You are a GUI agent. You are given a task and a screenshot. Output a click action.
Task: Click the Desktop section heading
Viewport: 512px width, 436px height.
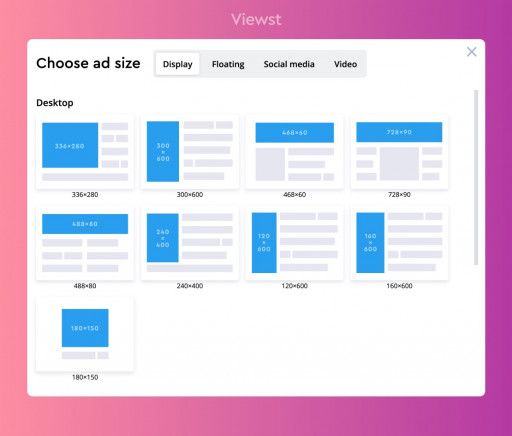55,103
